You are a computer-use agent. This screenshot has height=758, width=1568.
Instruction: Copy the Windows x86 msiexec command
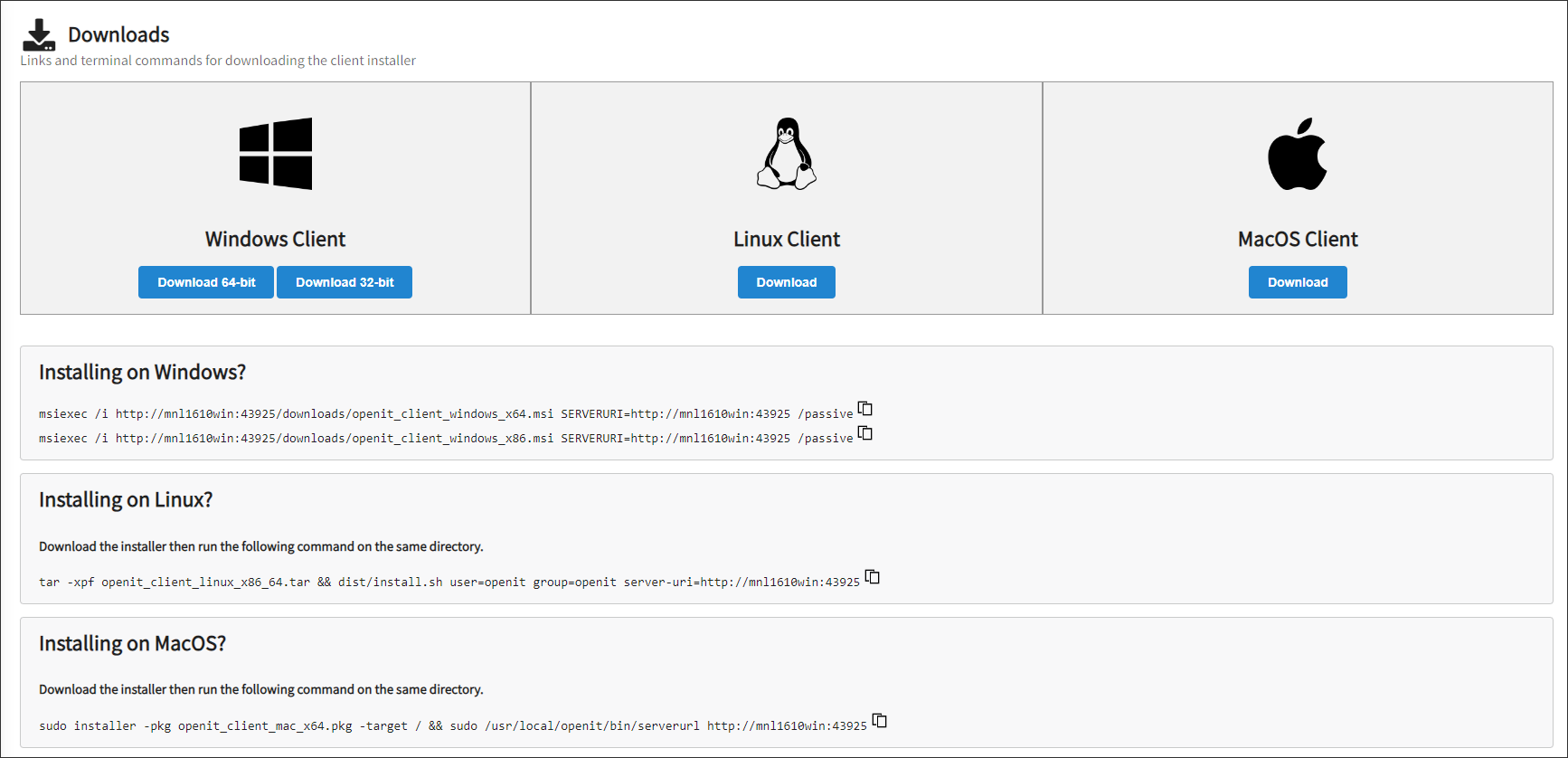[x=865, y=432]
